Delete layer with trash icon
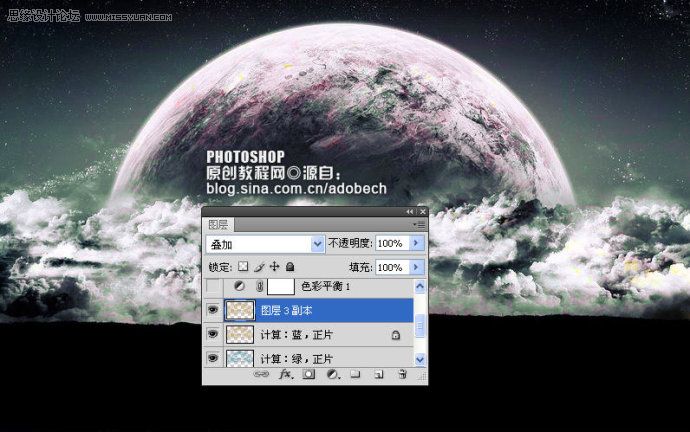The image size is (690, 432). (402, 374)
